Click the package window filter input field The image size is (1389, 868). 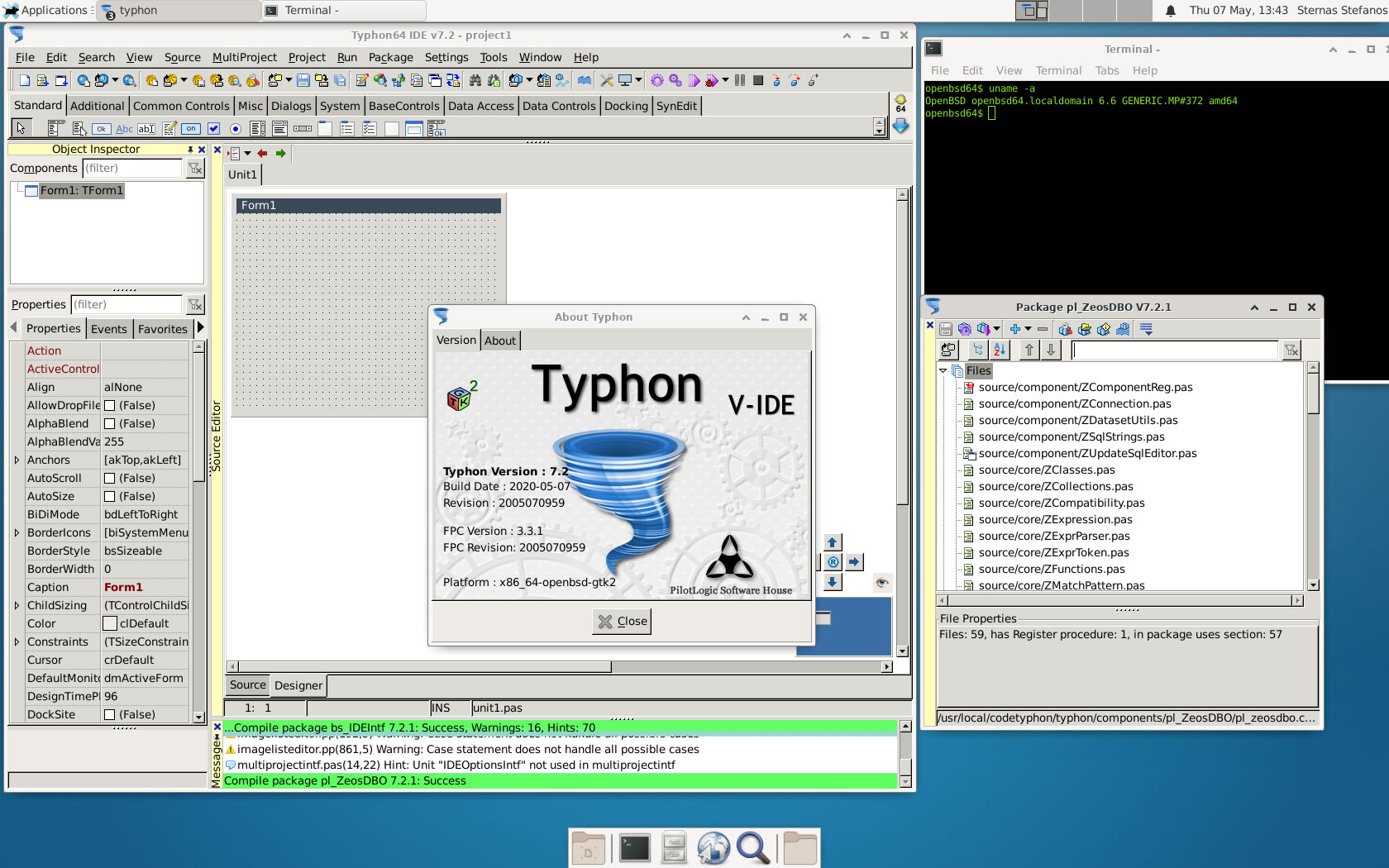coord(1175,351)
